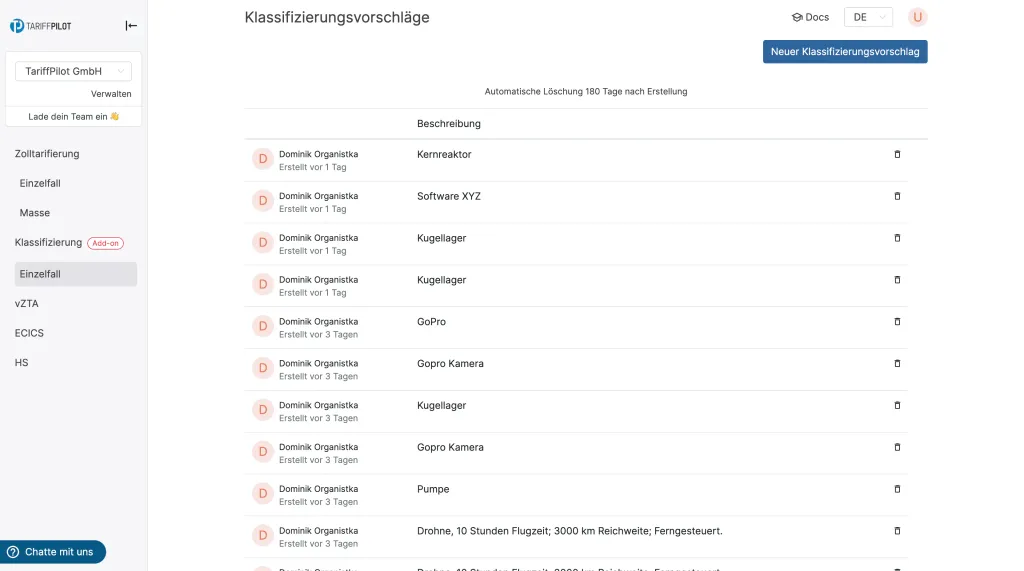Click Lade dein Team ein

[74, 117]
